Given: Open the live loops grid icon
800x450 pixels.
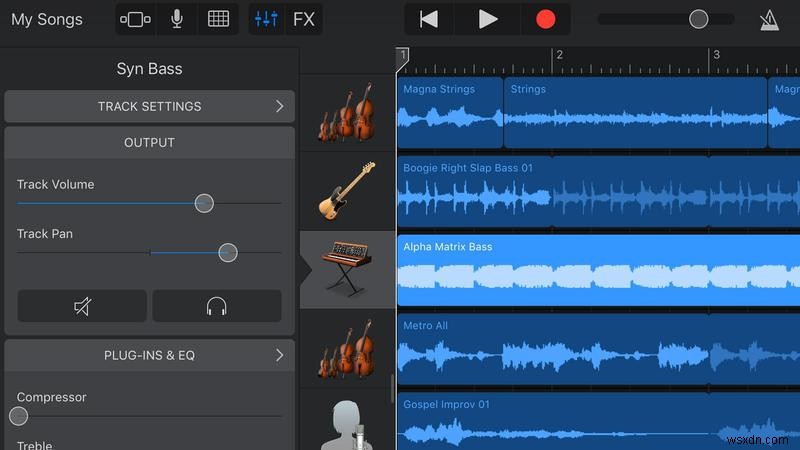Looking at the screenshot, I should coord(218,19).
